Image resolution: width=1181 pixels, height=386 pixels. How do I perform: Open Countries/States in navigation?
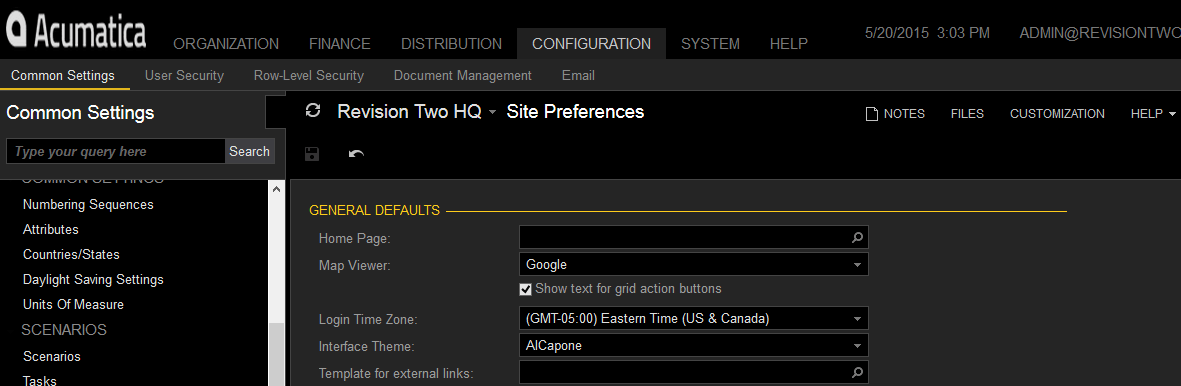71,255
